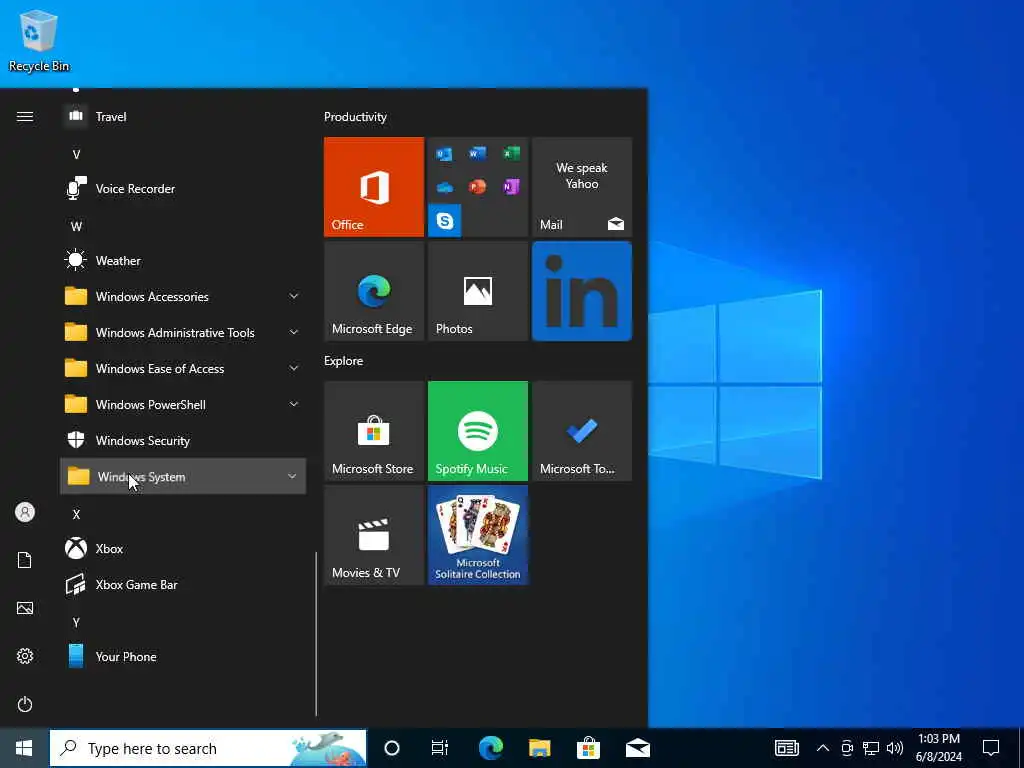Open Xbox Game Bar
Image resolution: width=1024 pixels, height=768 pixels.
pyautogui.click(x=183, y=584)
